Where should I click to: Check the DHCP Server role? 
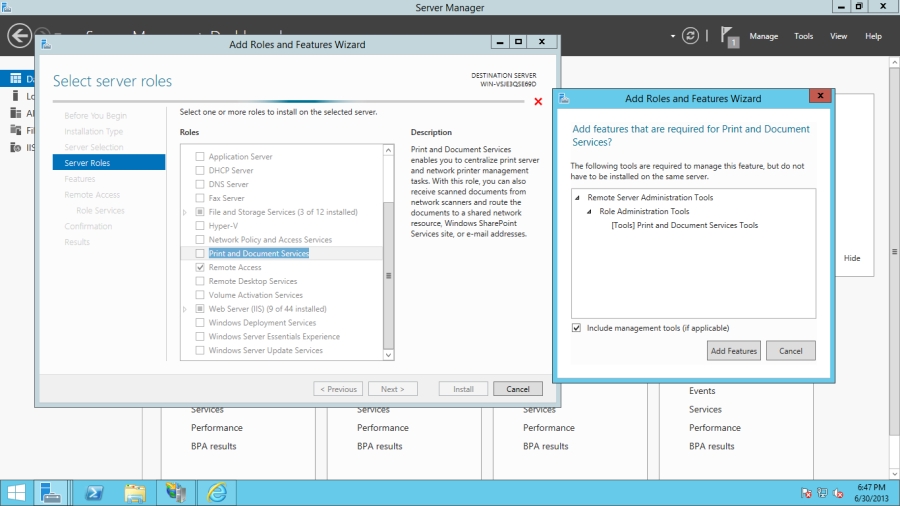200,170
